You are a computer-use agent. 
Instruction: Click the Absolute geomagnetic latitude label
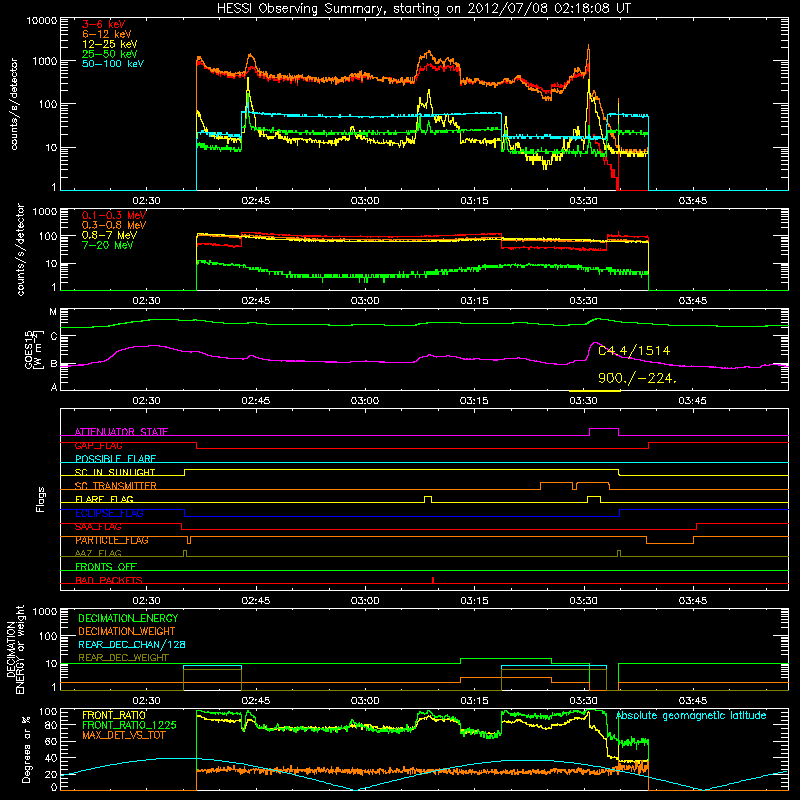tap(691, 715)
